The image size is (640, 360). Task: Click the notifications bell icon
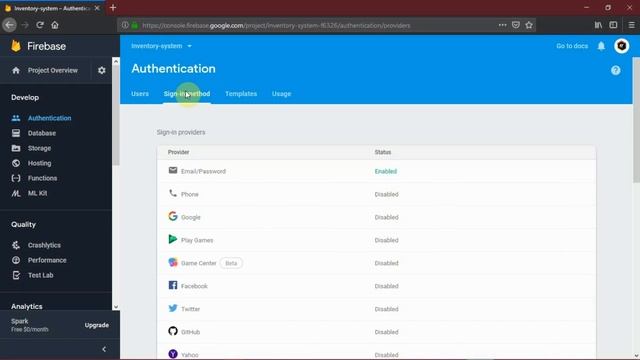[x=601, y=46]
